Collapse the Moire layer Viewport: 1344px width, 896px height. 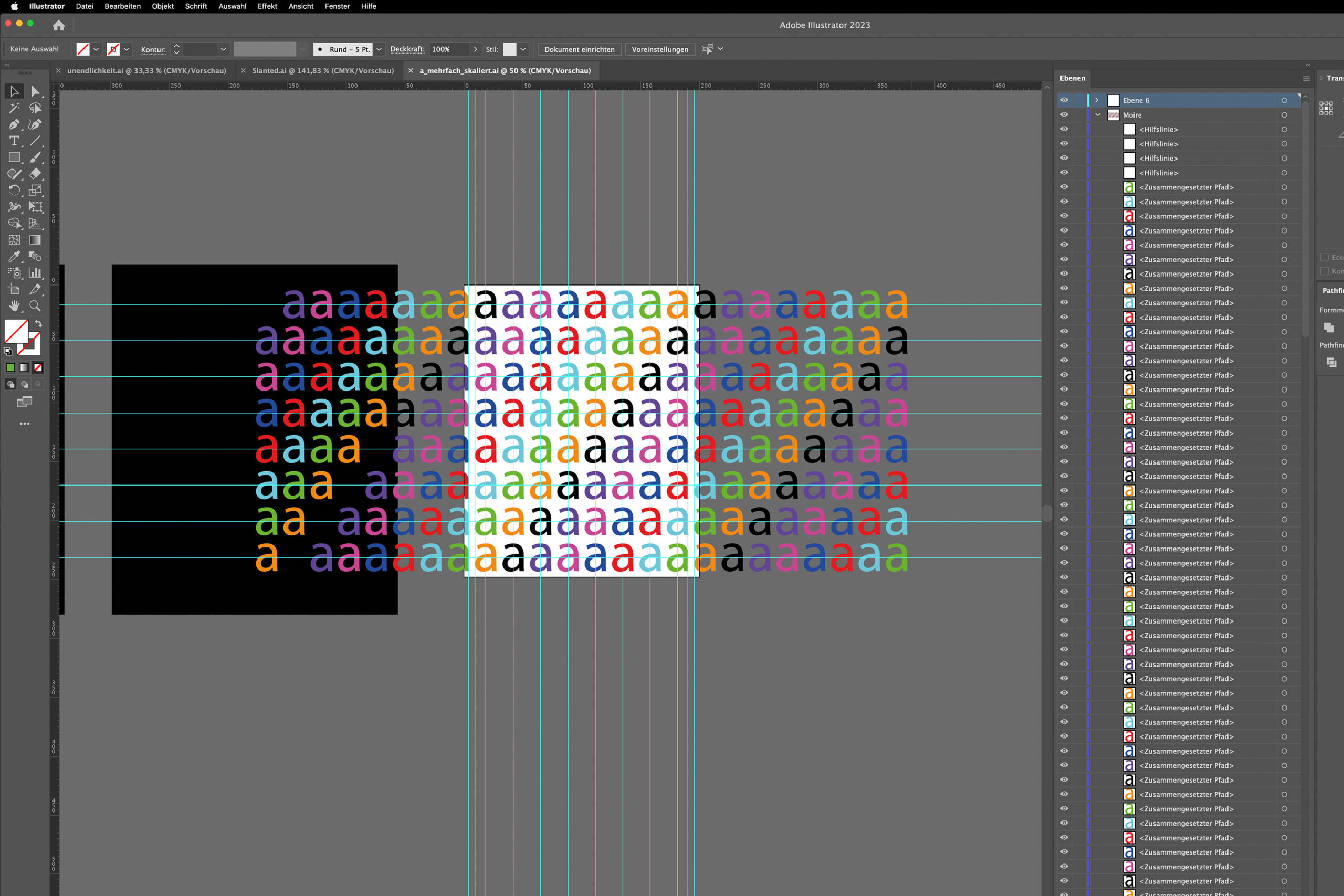coord(1097,115)
